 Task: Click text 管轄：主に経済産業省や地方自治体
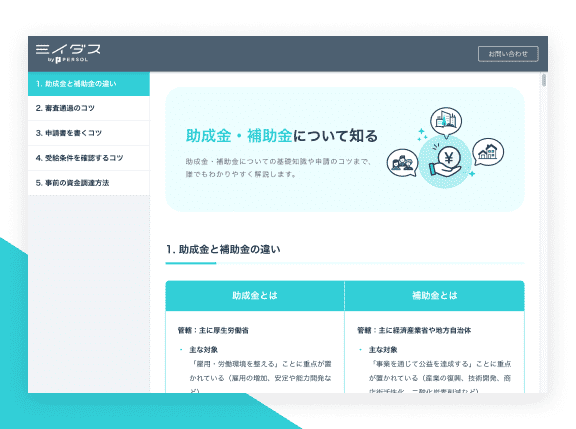click(414, 331)
